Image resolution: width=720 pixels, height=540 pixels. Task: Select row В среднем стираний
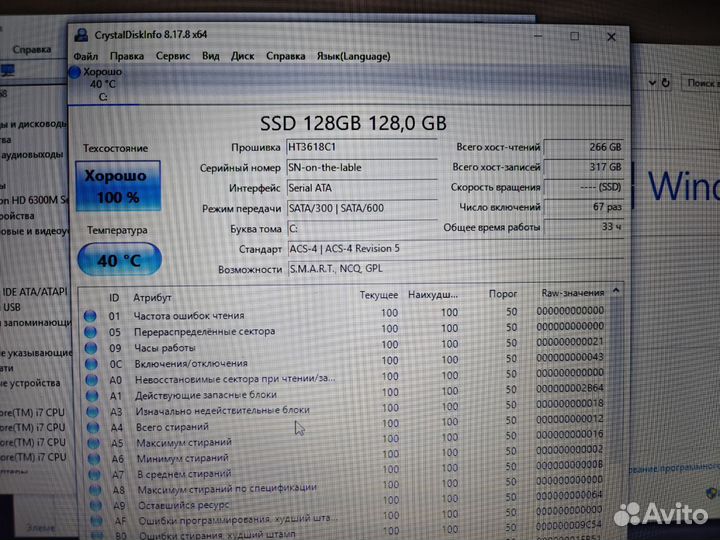coord(344,471)
